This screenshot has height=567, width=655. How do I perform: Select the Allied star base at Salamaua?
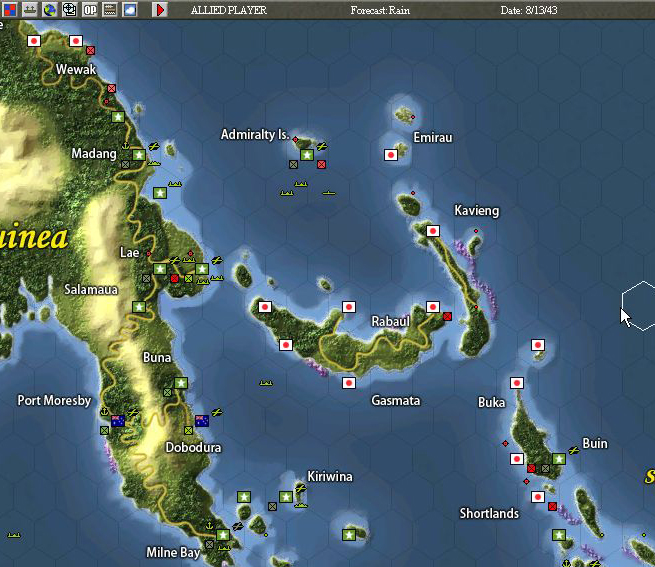pyautogui.click(x=139, y=307)
